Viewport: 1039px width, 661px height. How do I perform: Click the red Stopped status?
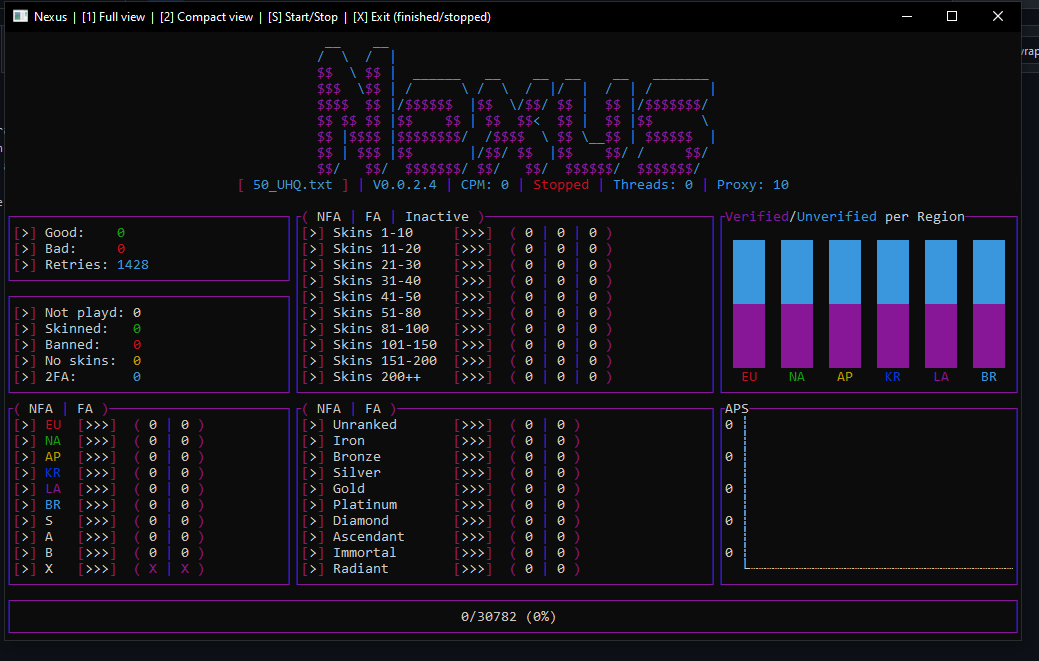pos(561,185)
